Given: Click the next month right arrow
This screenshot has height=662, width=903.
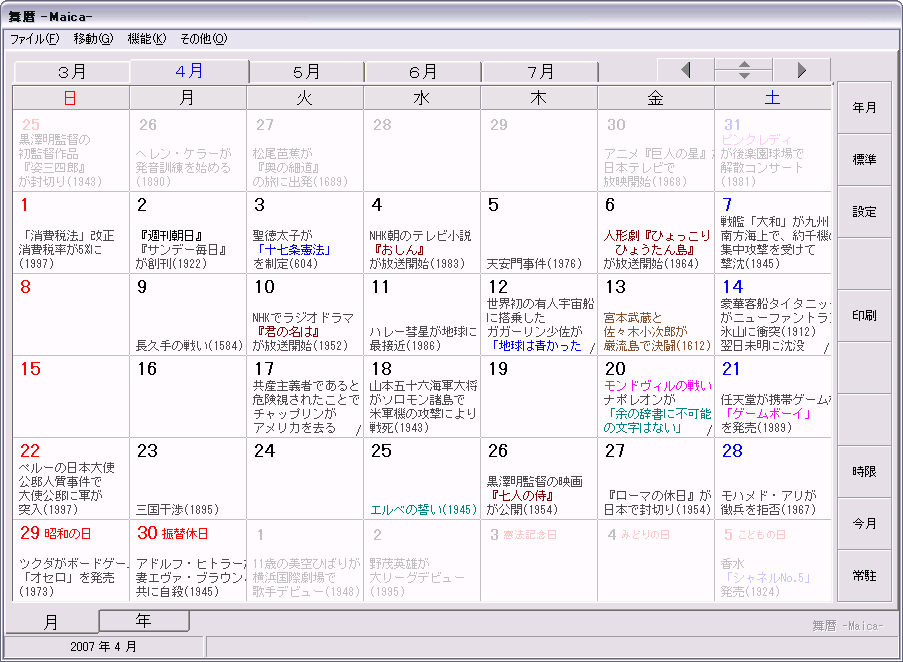Looking at the screenshot, I should point(802,70).
